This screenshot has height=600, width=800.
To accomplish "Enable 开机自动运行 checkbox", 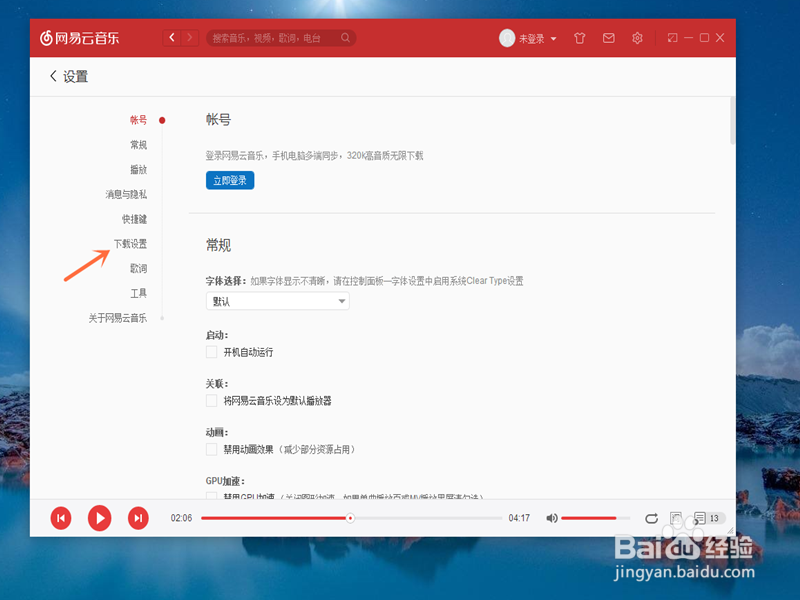I will click(211, 352).
